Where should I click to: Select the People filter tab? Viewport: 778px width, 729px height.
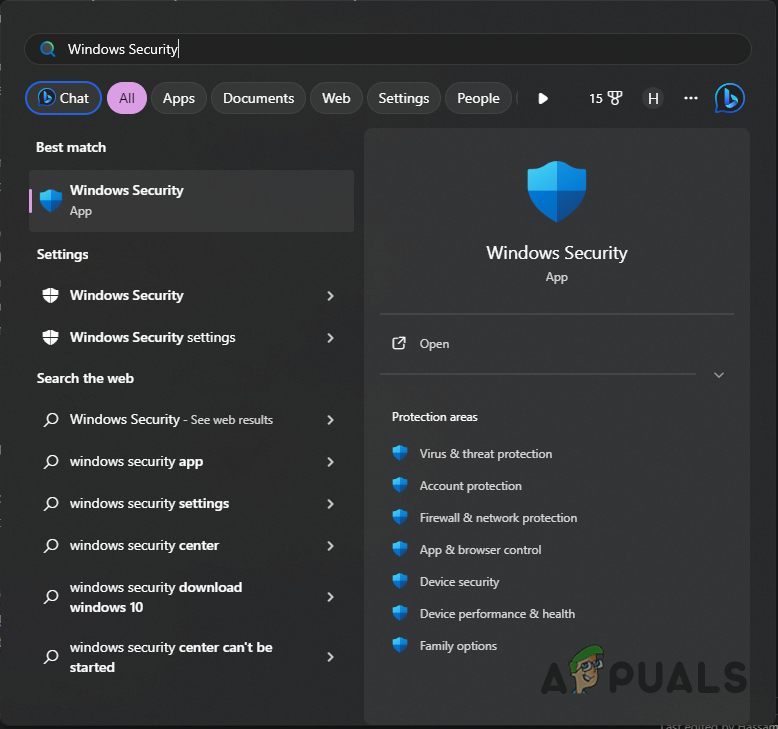click(x=478, y=98)
